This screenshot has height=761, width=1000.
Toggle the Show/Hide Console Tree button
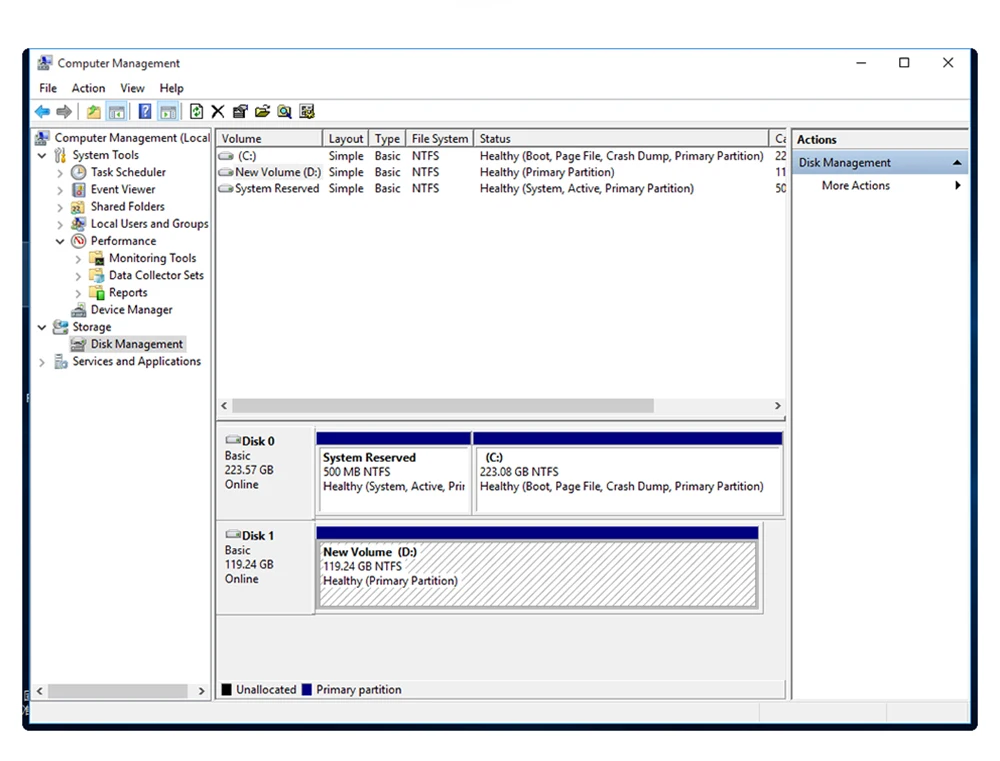tap(117, 112)
